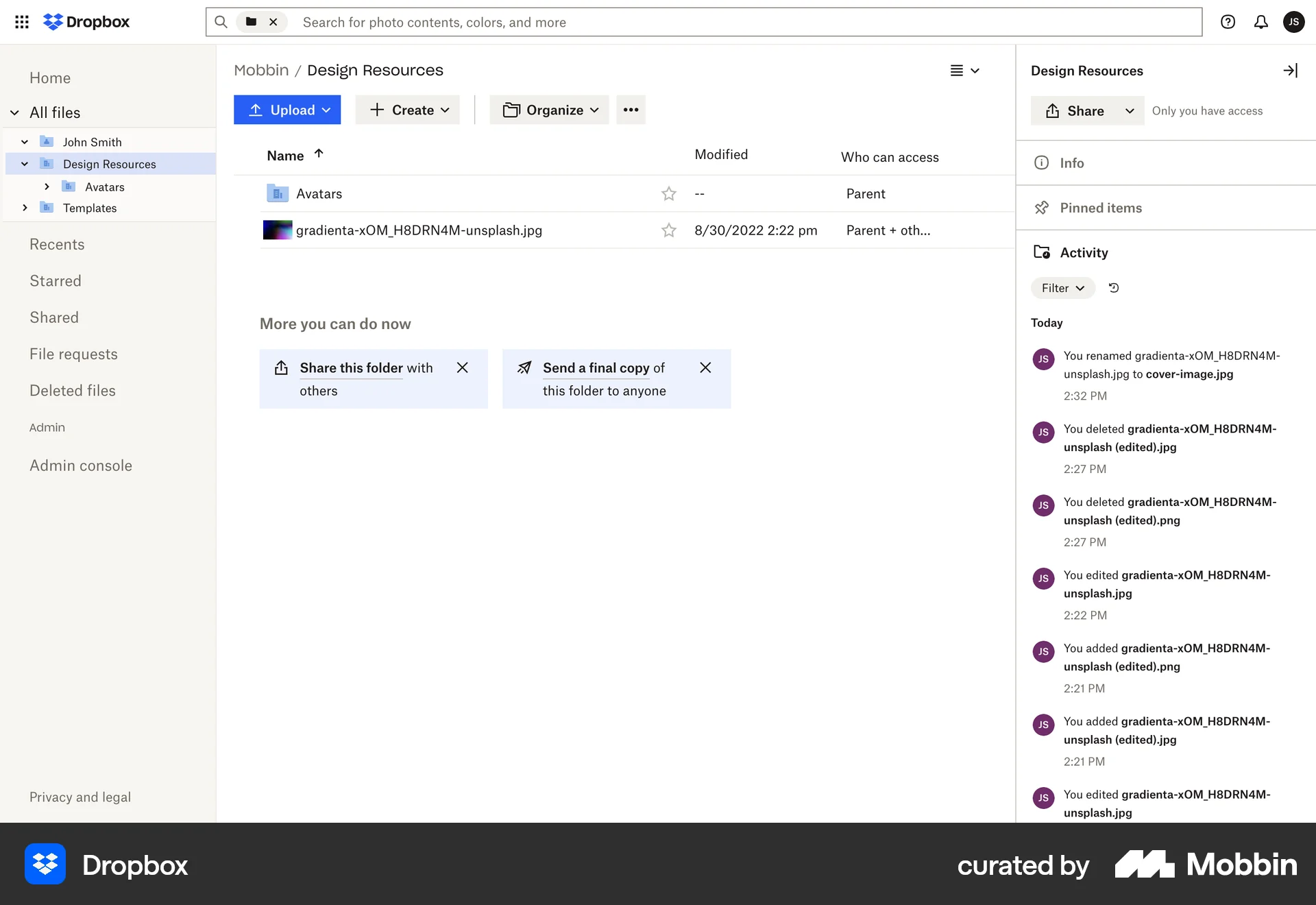Collapse the Design Resources folder tree
The width and height of the screenshot is (1316, 905).
(x=24, y=164)
